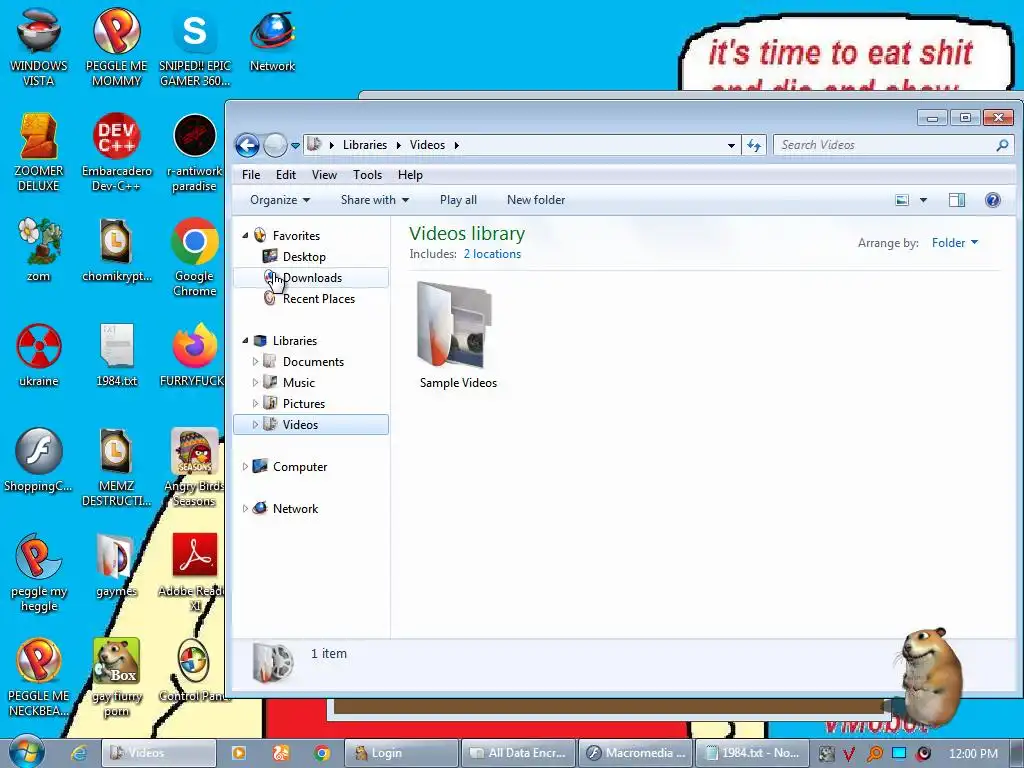Select the Network desktop icon

point(272,40)
